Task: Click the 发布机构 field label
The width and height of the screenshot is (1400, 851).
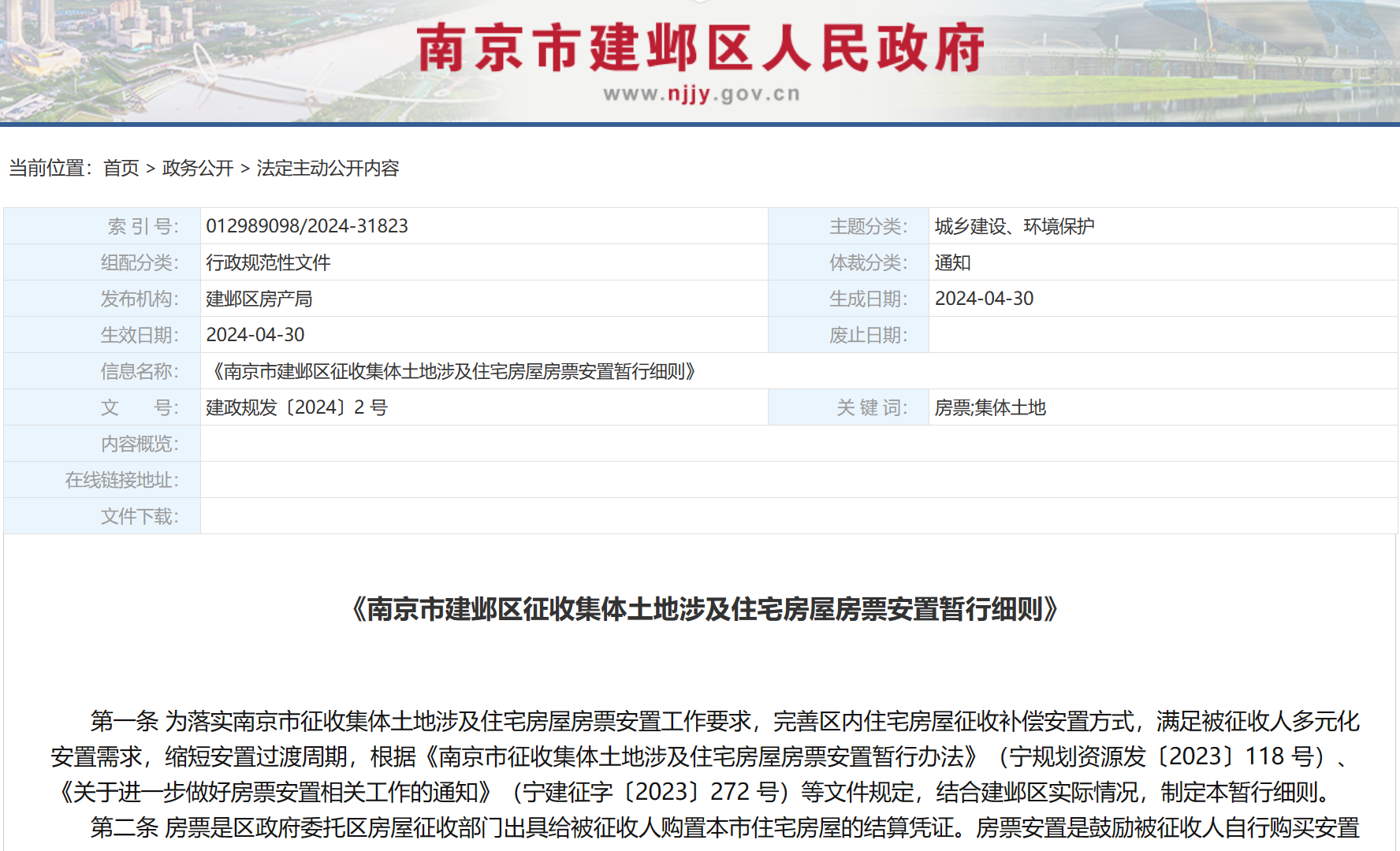Action: coord(140,299)
